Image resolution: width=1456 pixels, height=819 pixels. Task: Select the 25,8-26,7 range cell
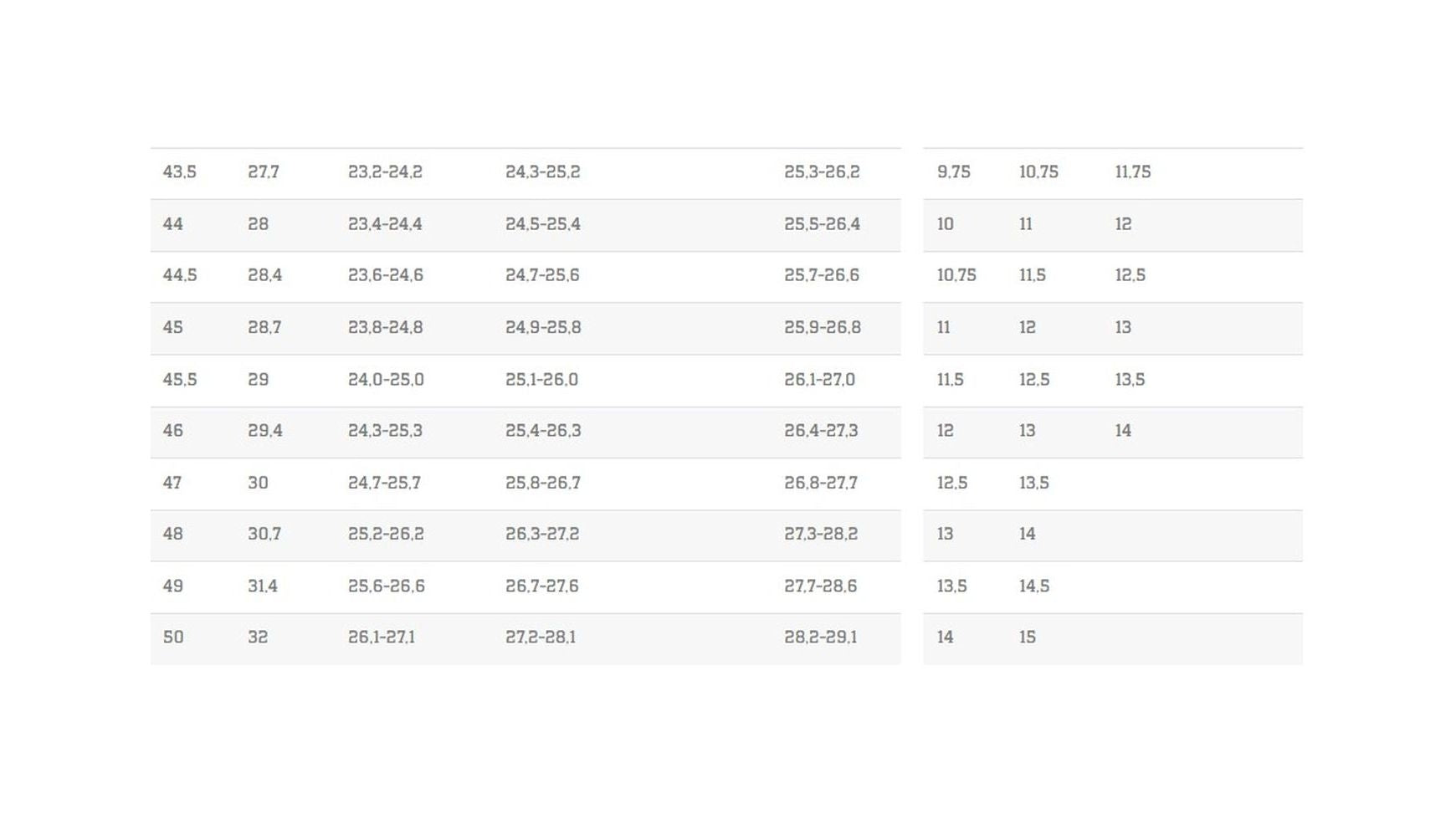[x=542, y=483]
